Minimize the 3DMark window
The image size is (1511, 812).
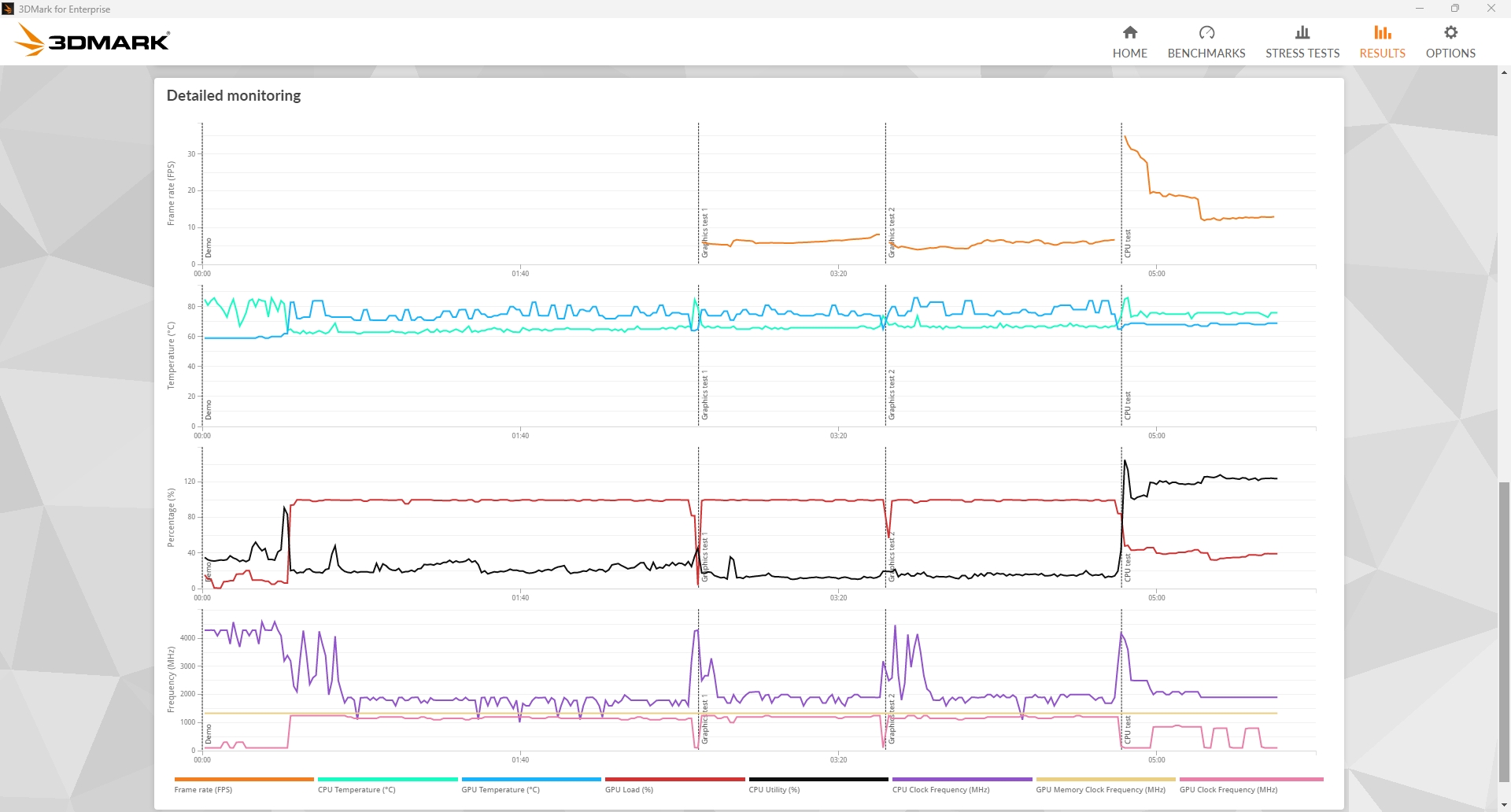1420,9
